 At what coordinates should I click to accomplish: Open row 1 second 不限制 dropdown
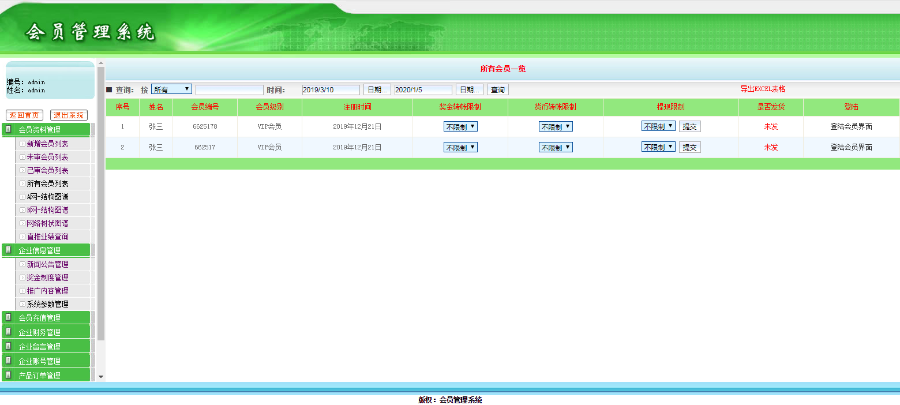[x=557, y=126]
